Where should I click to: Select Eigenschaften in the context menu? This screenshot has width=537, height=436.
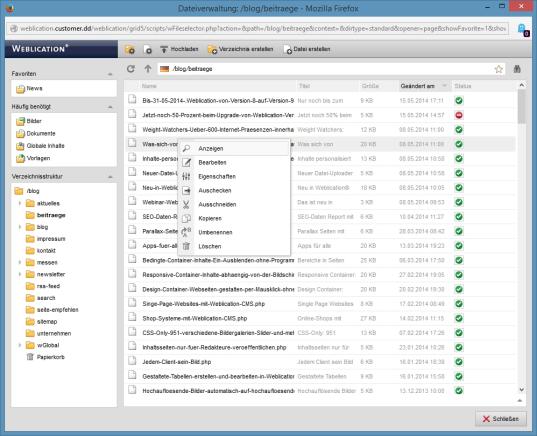(234, 177)
